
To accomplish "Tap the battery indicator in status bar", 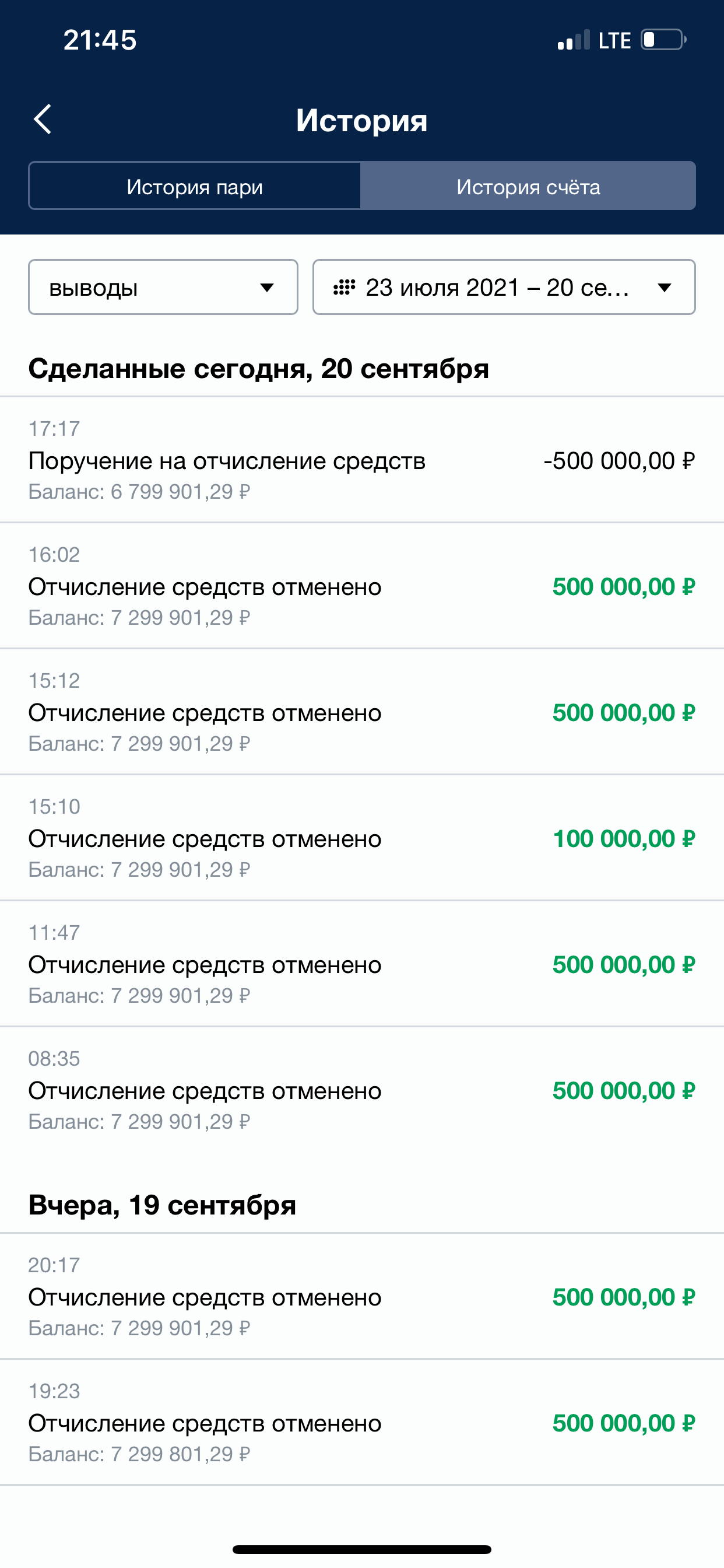I will tap(663, 40).
